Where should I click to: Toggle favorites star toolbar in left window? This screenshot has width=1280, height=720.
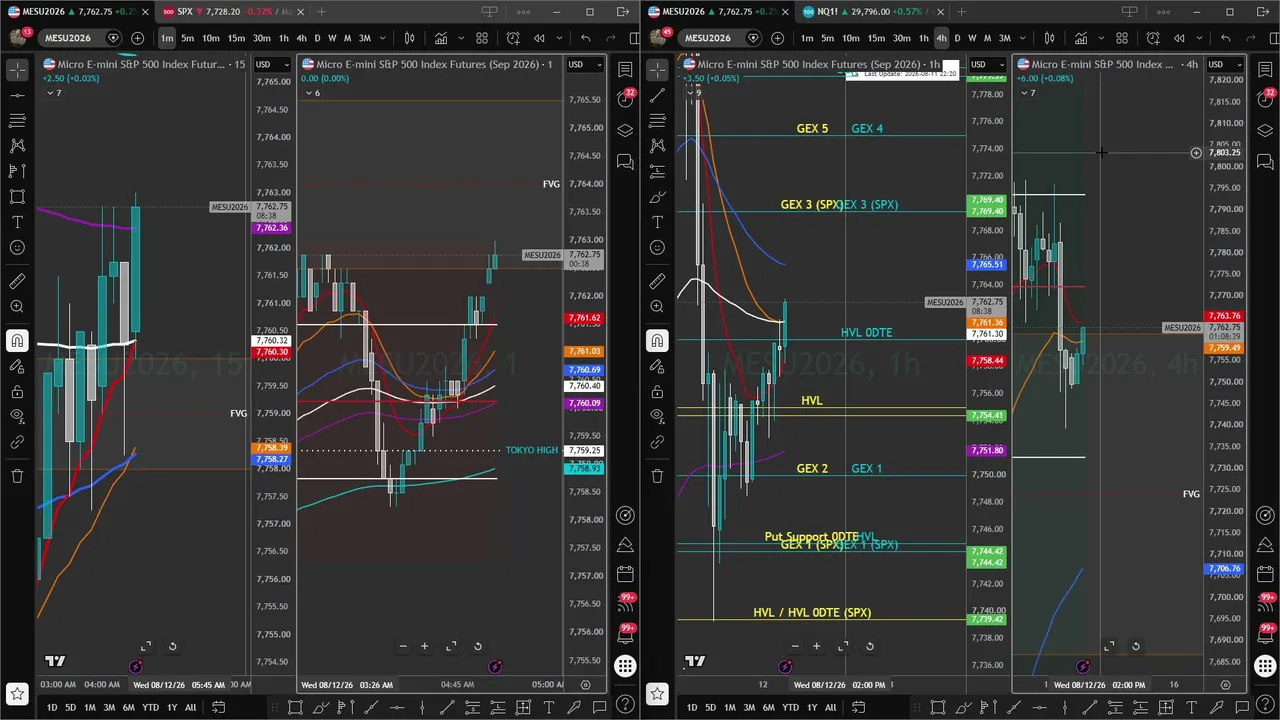(17, 692)
